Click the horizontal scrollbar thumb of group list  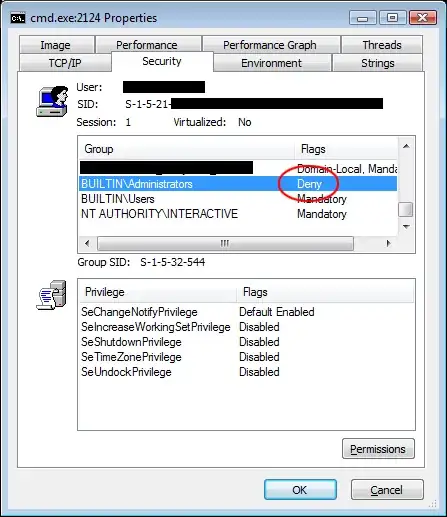[225, 243]
